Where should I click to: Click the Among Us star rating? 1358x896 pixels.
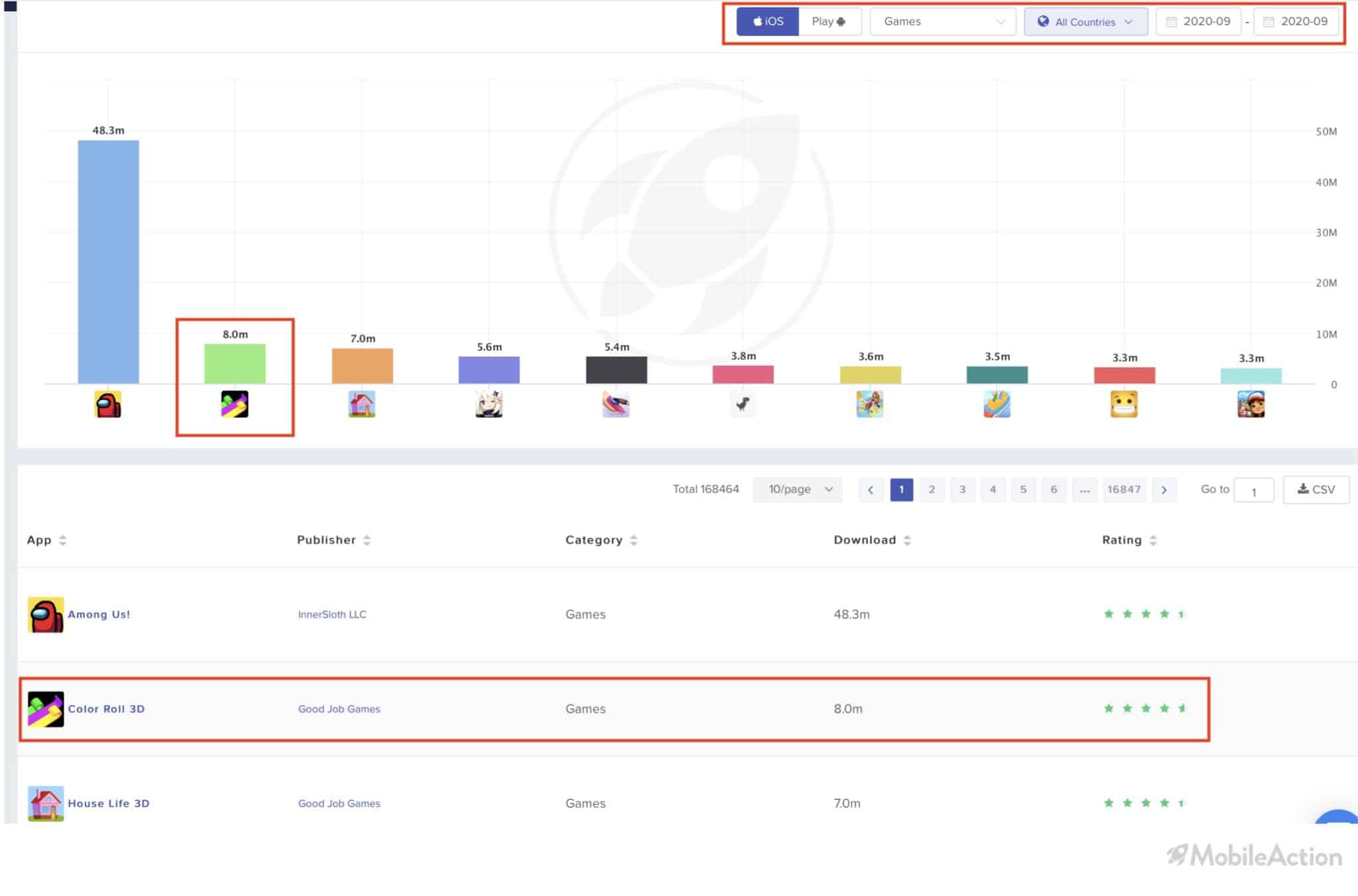pyautogui.click(x=1144, y=614)
